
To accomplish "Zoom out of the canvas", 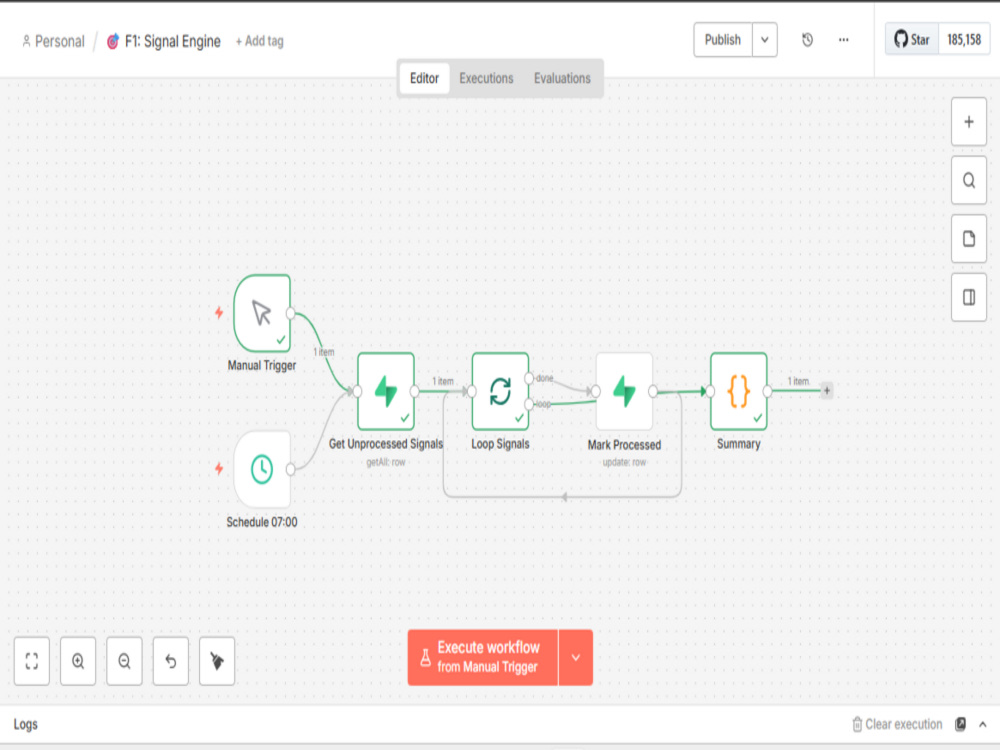I will coord(124,661).
